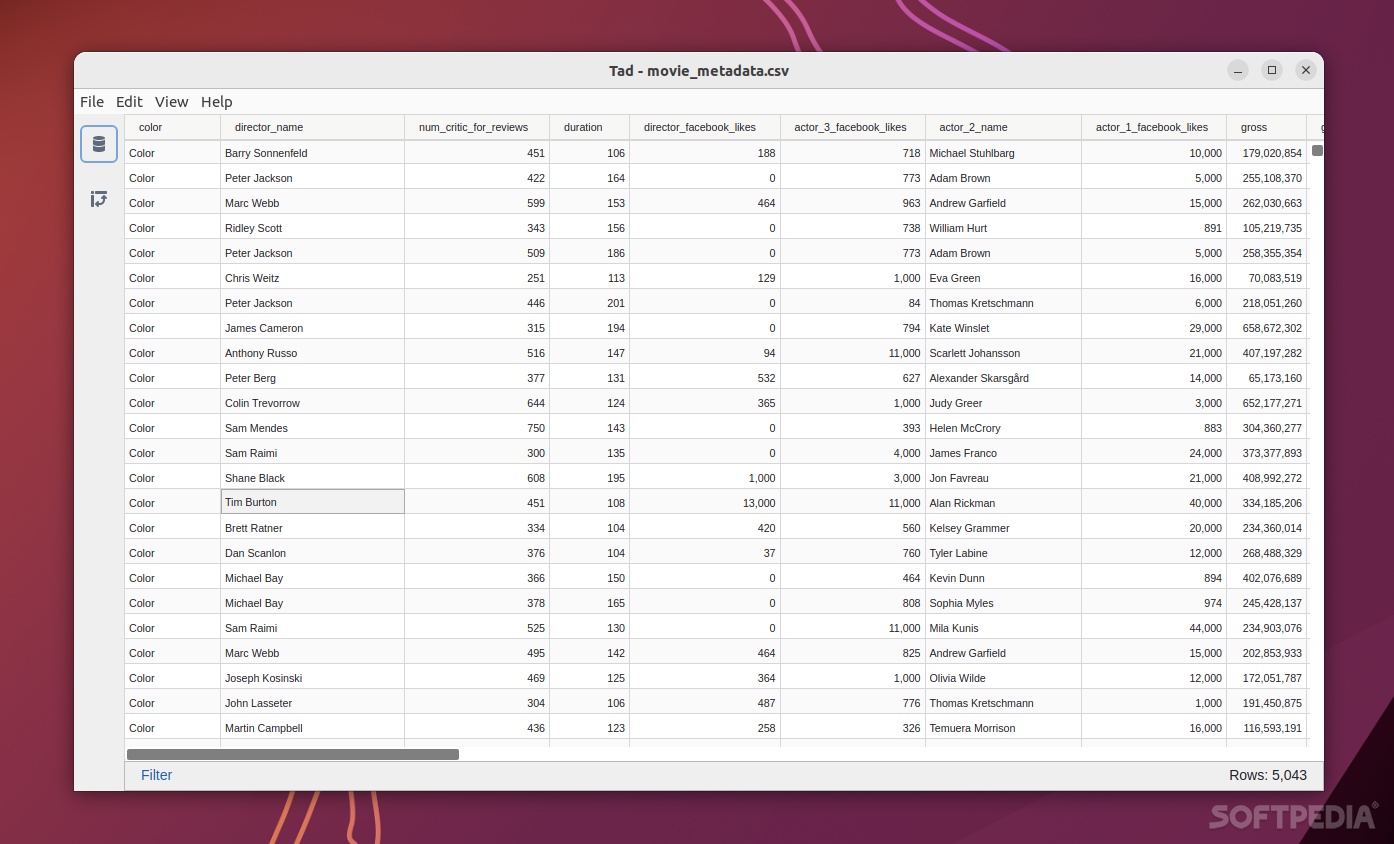
Task: Click the Kevin Dunn cell
Action: 1003,578
